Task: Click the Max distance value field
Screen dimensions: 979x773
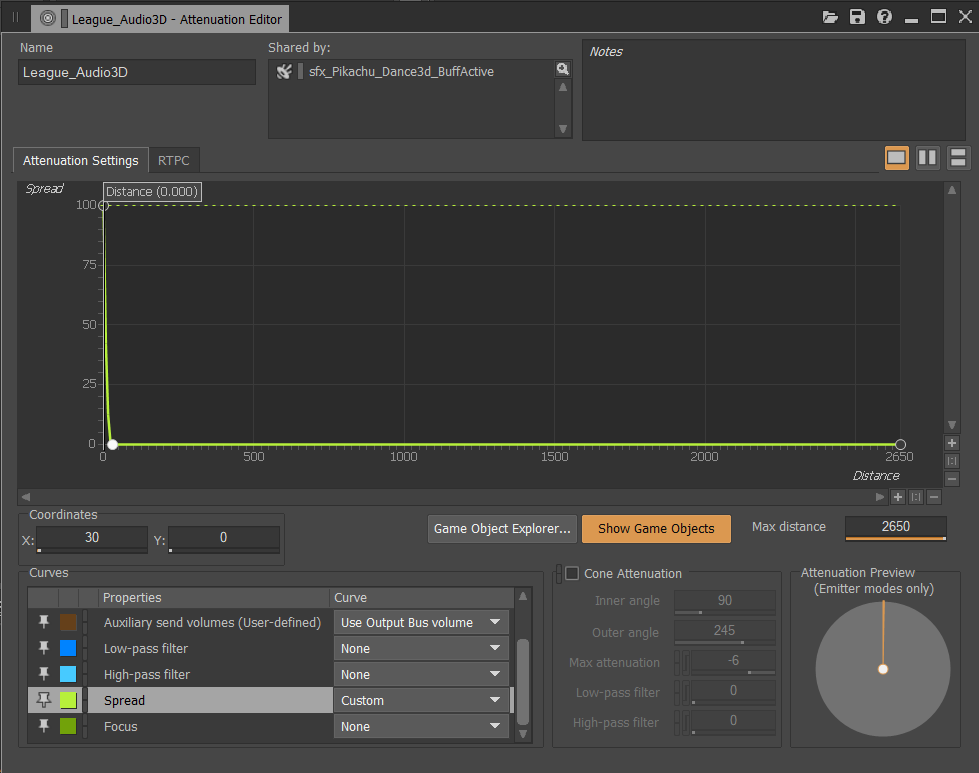Action: (x=895, y=528)
